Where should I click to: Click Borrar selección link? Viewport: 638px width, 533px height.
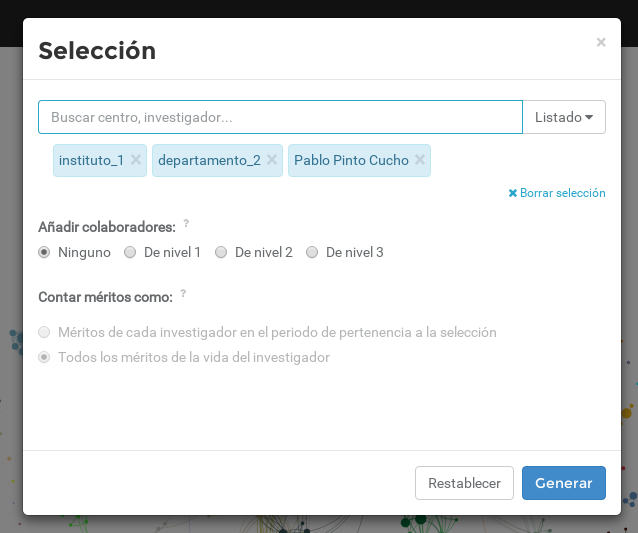click(557, 193)
